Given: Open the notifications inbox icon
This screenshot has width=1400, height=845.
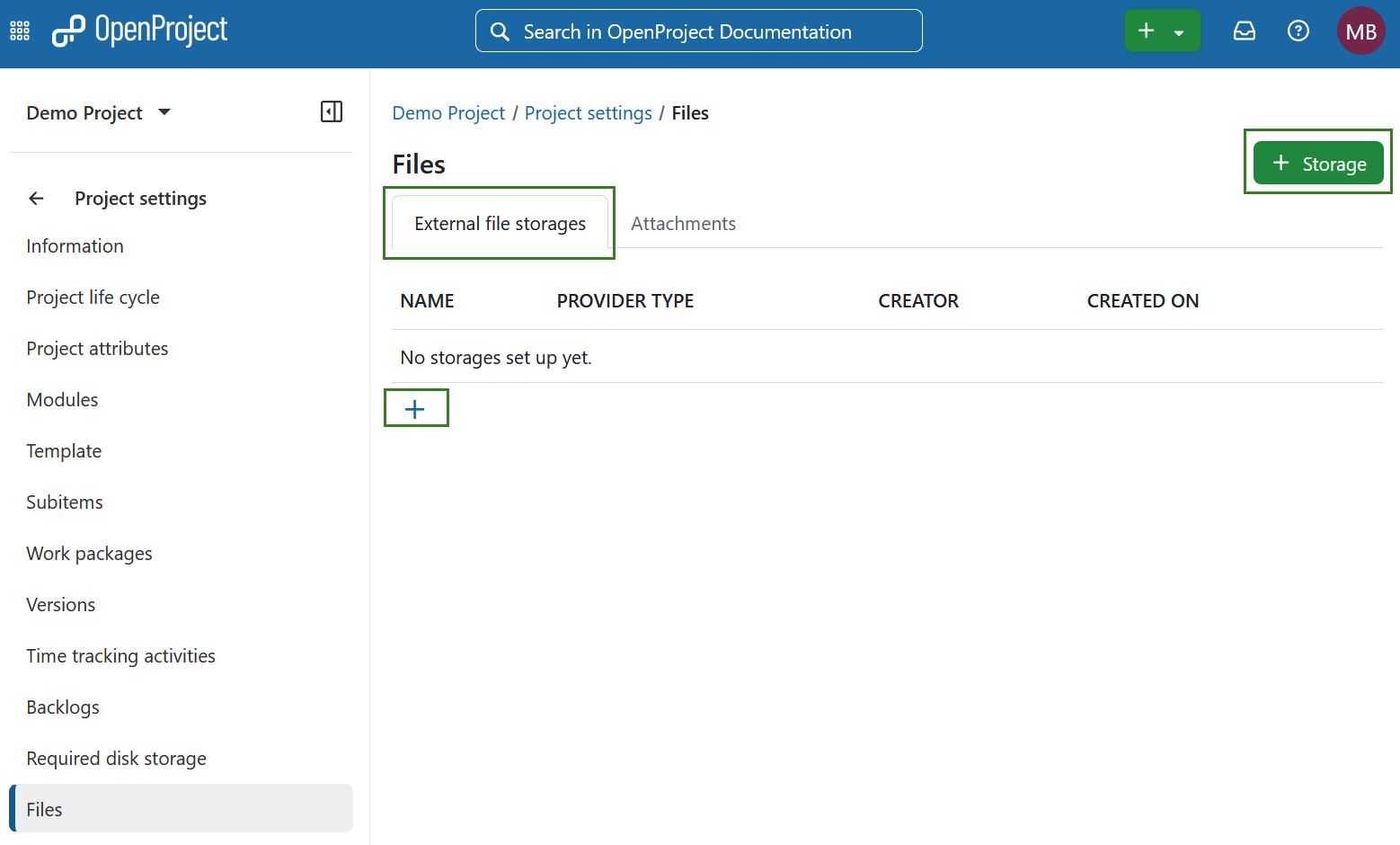Looking at the screenshot, I should point(1244,30).
